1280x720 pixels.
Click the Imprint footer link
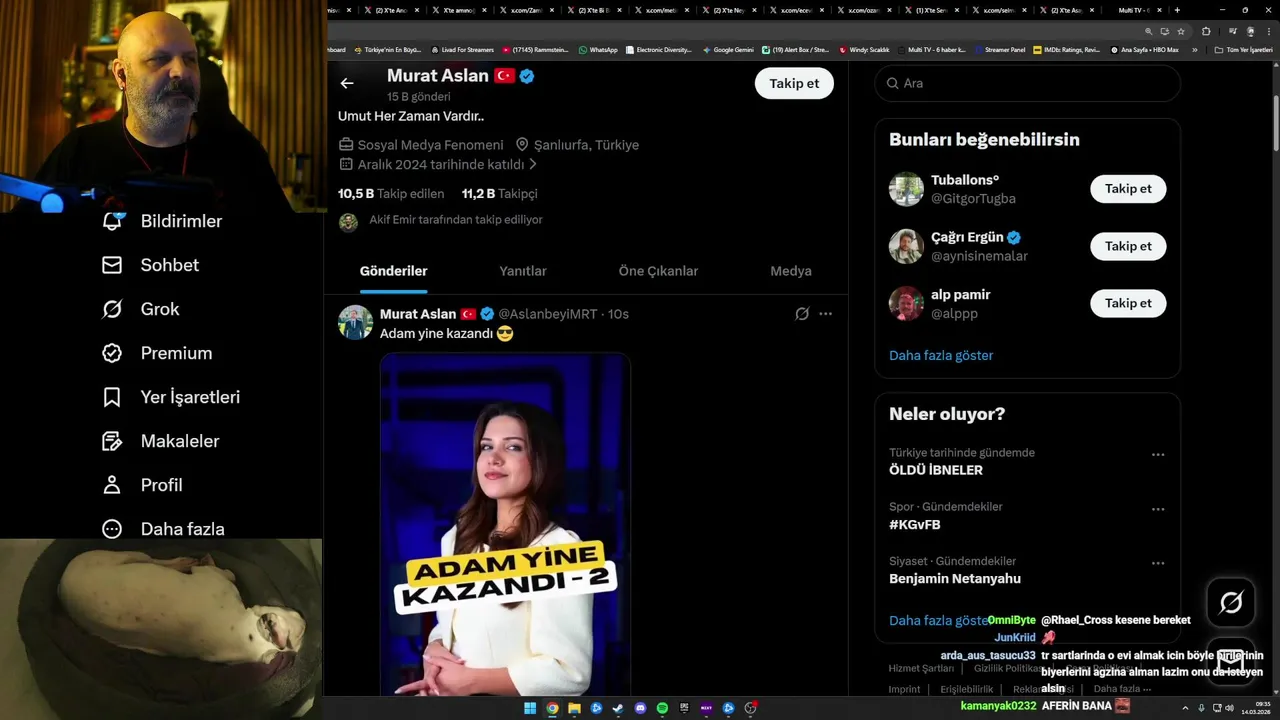[904, 689]
